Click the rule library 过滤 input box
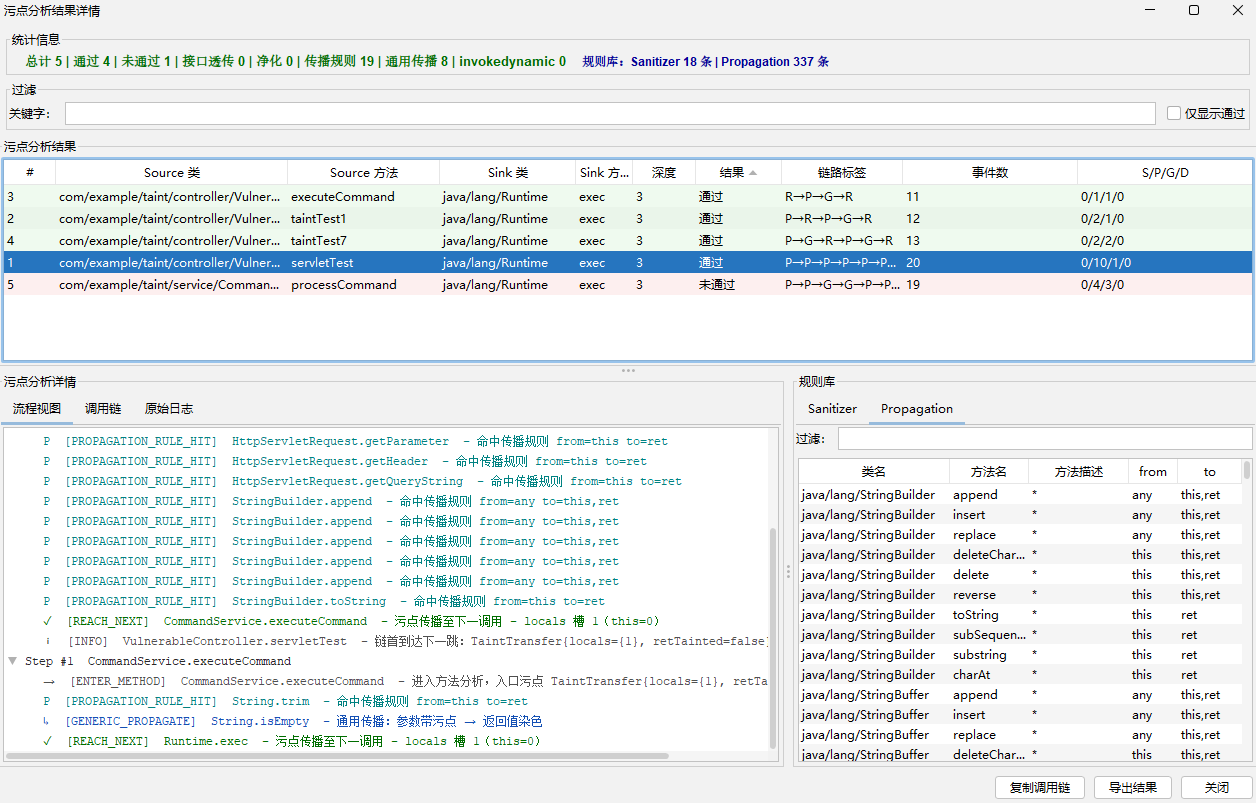Screen dimensions: 1256x803 [1045, 438]
